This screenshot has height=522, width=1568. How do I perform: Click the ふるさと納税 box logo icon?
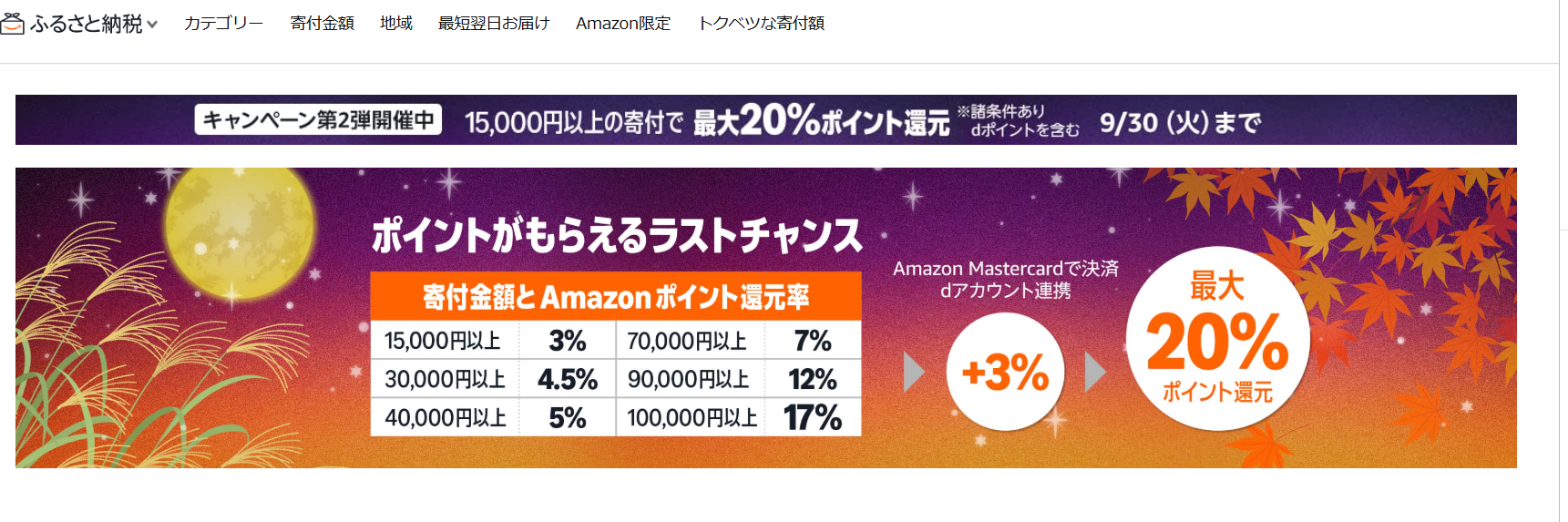pos(12,24)
